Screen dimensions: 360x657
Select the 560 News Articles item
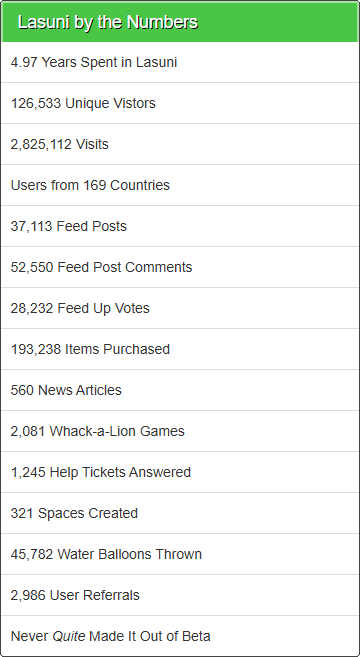tap(180, 391)
